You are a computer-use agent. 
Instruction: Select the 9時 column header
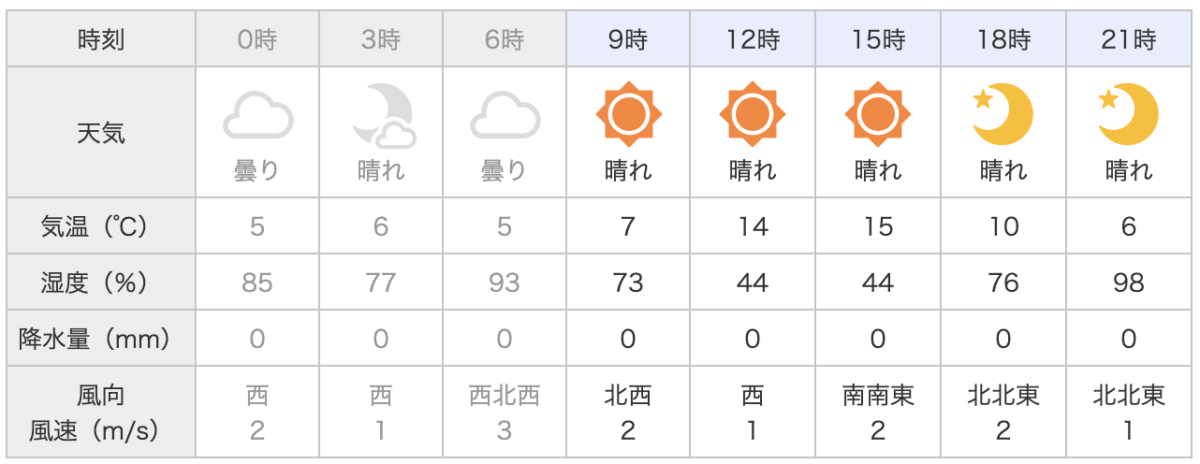click(x=628, y=41)
